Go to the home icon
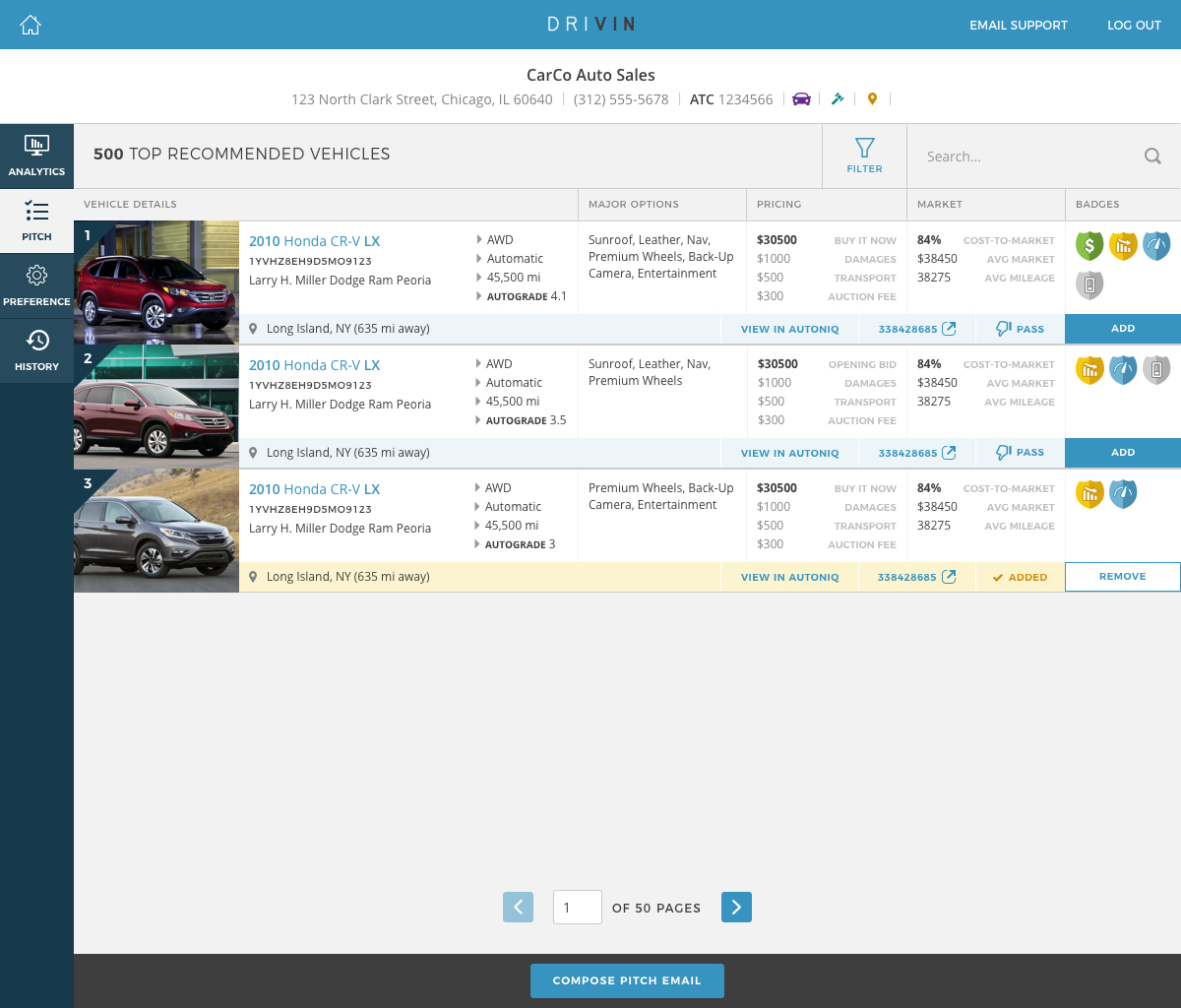This screenshot has height=1008, width=1181. 31,25
